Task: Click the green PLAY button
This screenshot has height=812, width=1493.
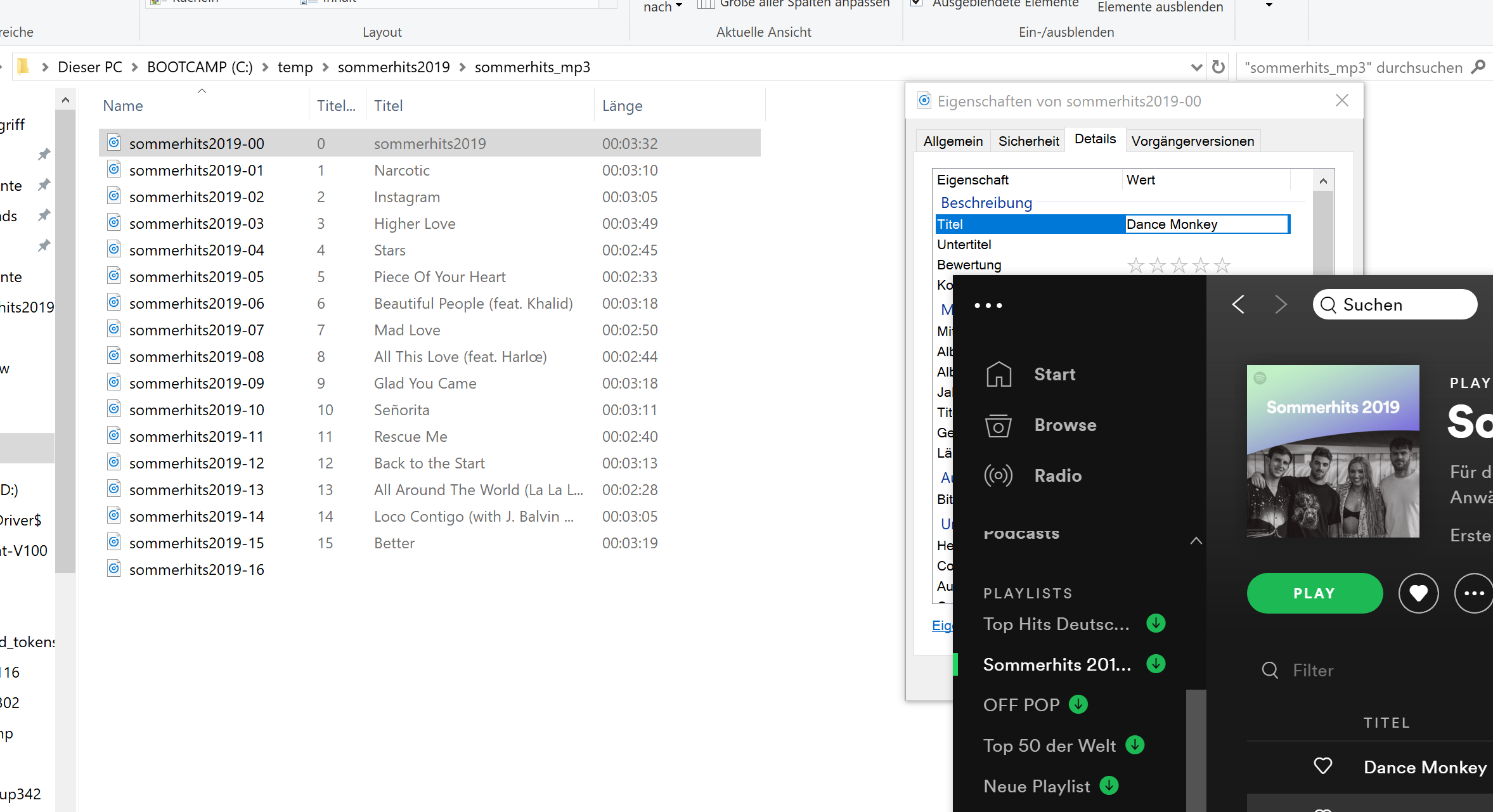Action: tap(1314, 593)
